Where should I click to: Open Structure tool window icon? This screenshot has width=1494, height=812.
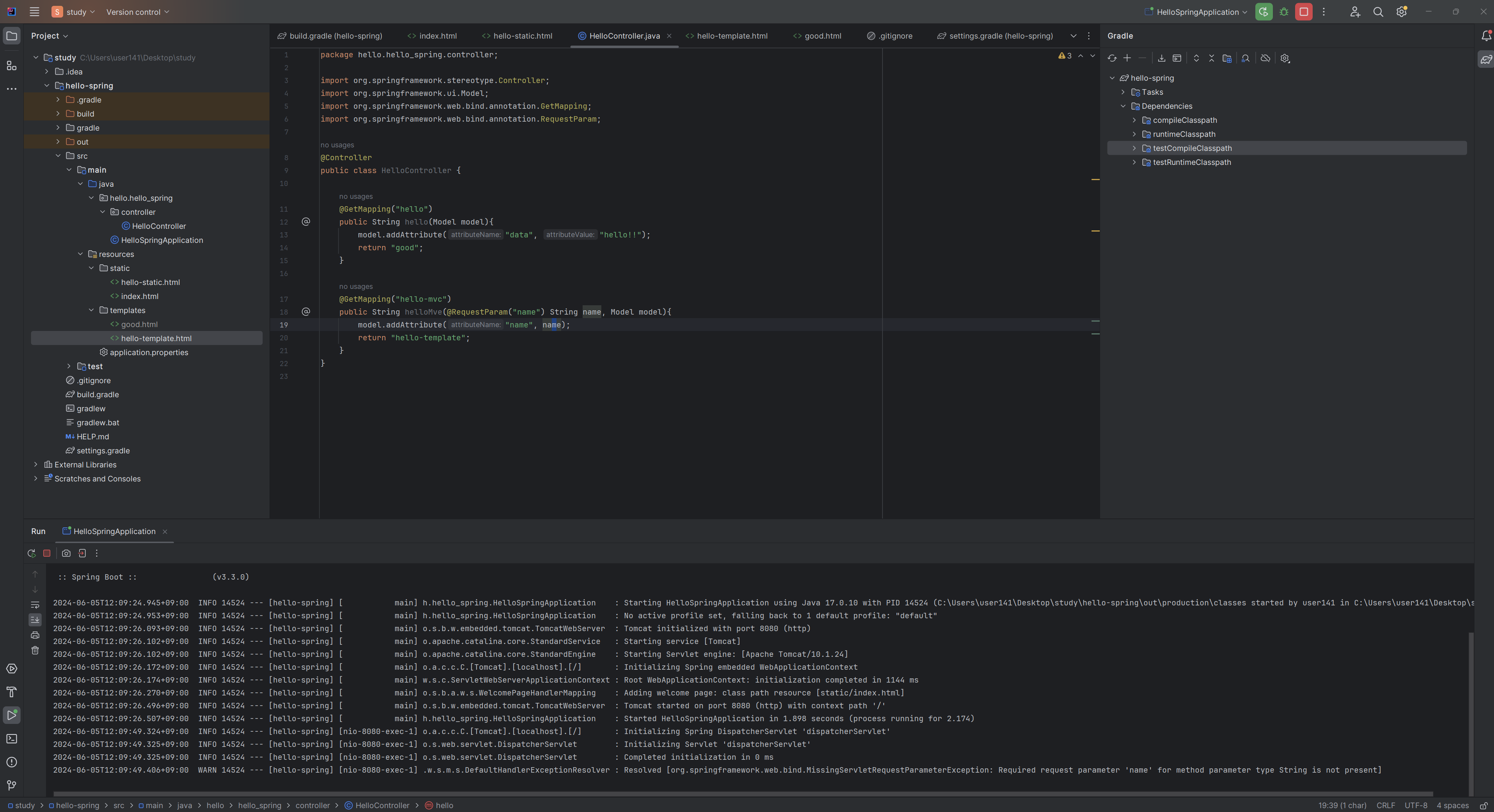12,65
